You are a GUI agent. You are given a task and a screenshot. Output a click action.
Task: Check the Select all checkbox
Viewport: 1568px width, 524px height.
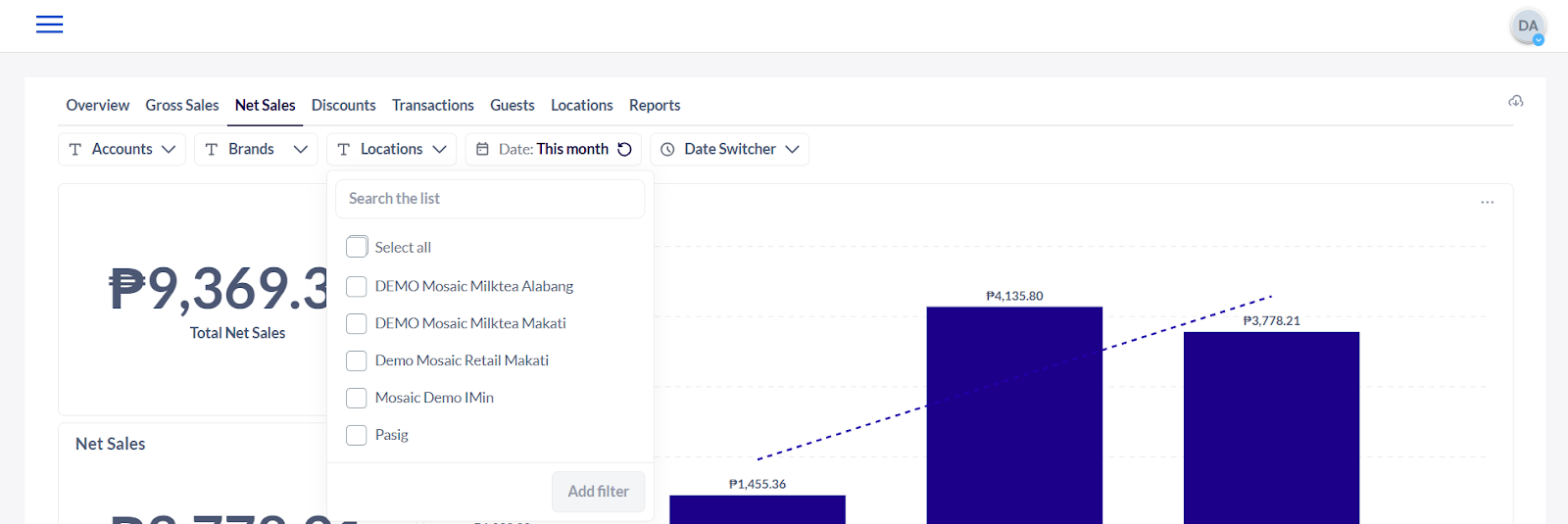point(357,247)
